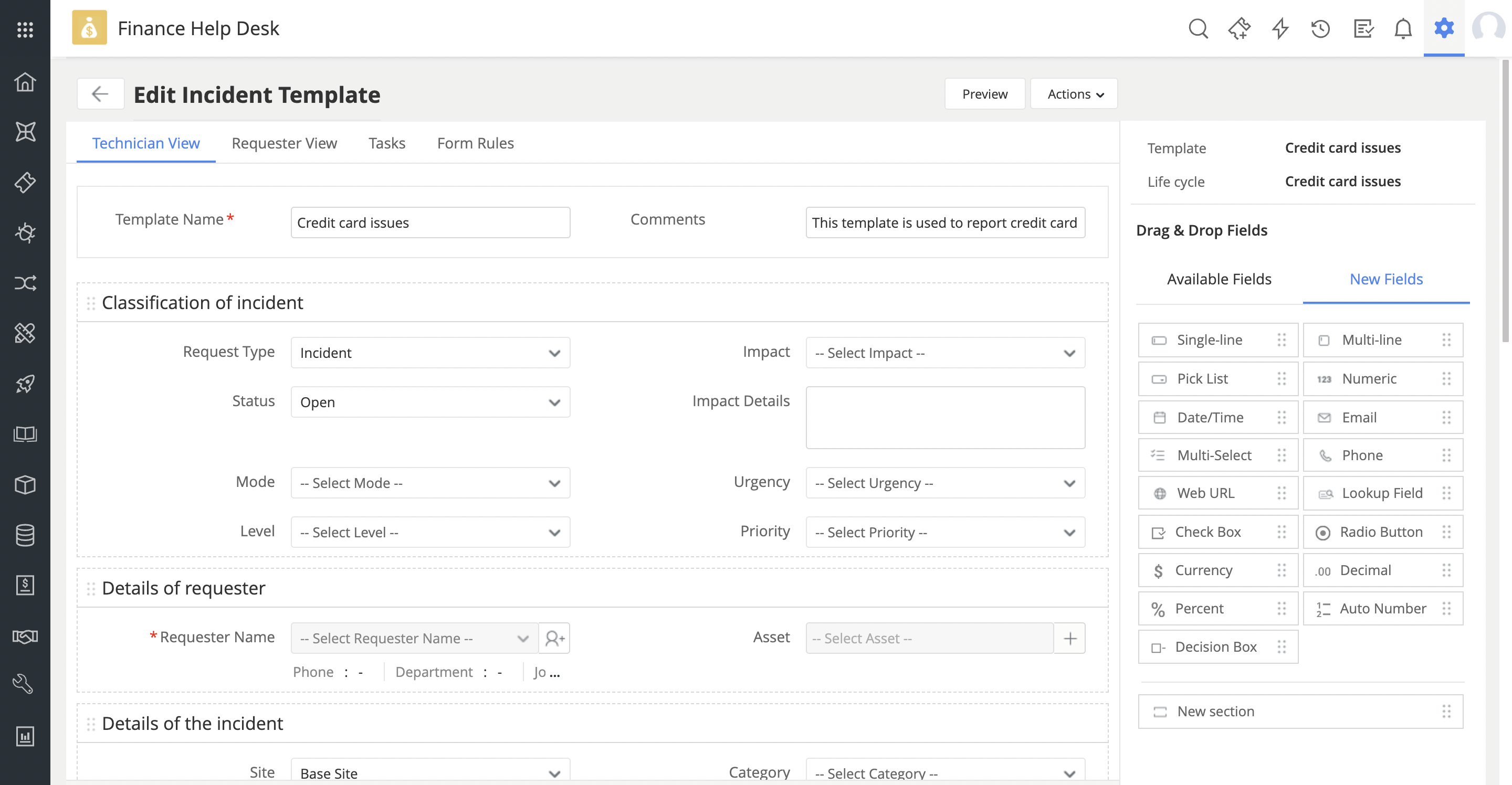1512x785 pixels.
Task: Open the Reports chart icon in sidebar
Action: pyautogui.click(x=25, y=736)
